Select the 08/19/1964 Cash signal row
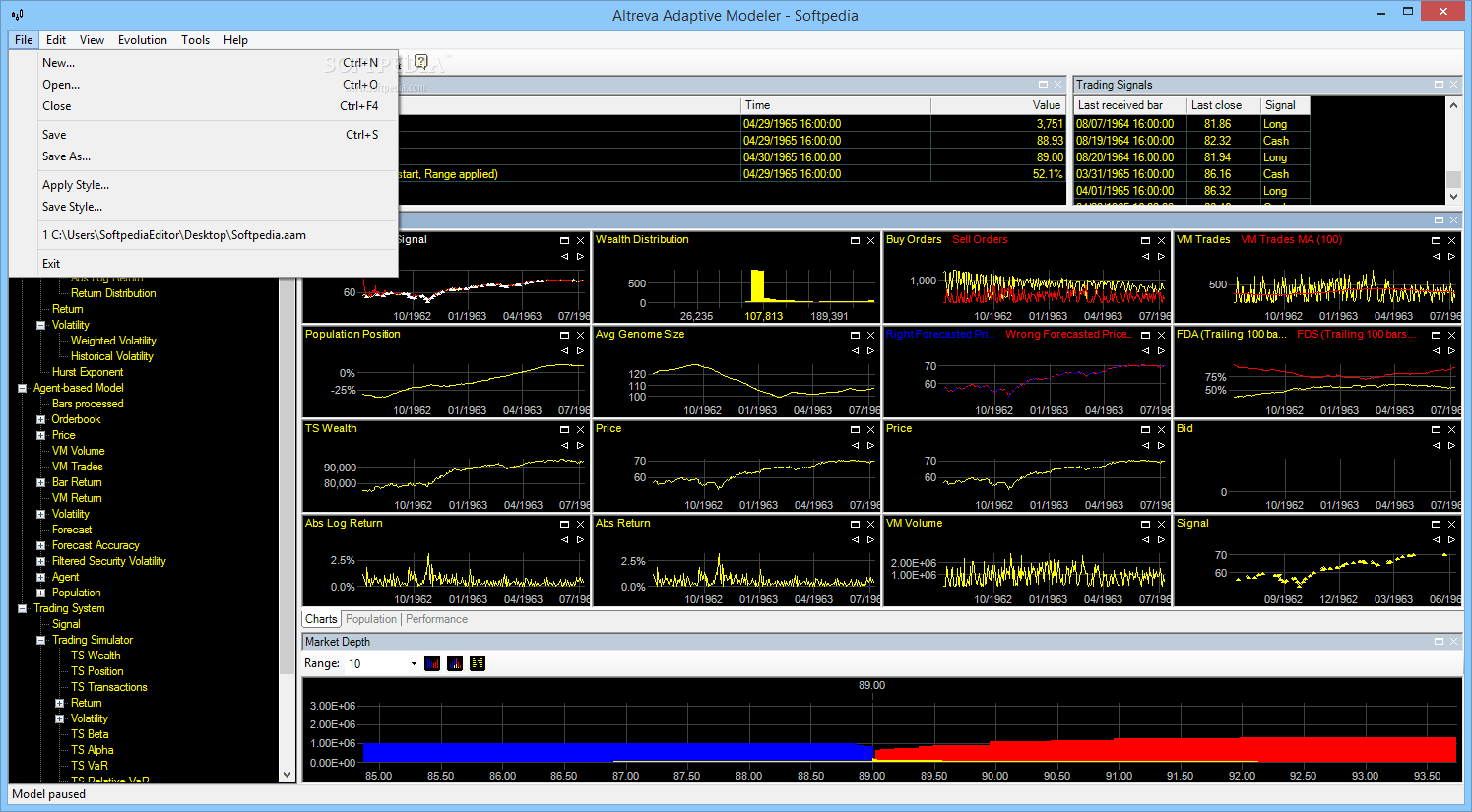This screenshot has height=812, width=1472. click(1191, 141)
